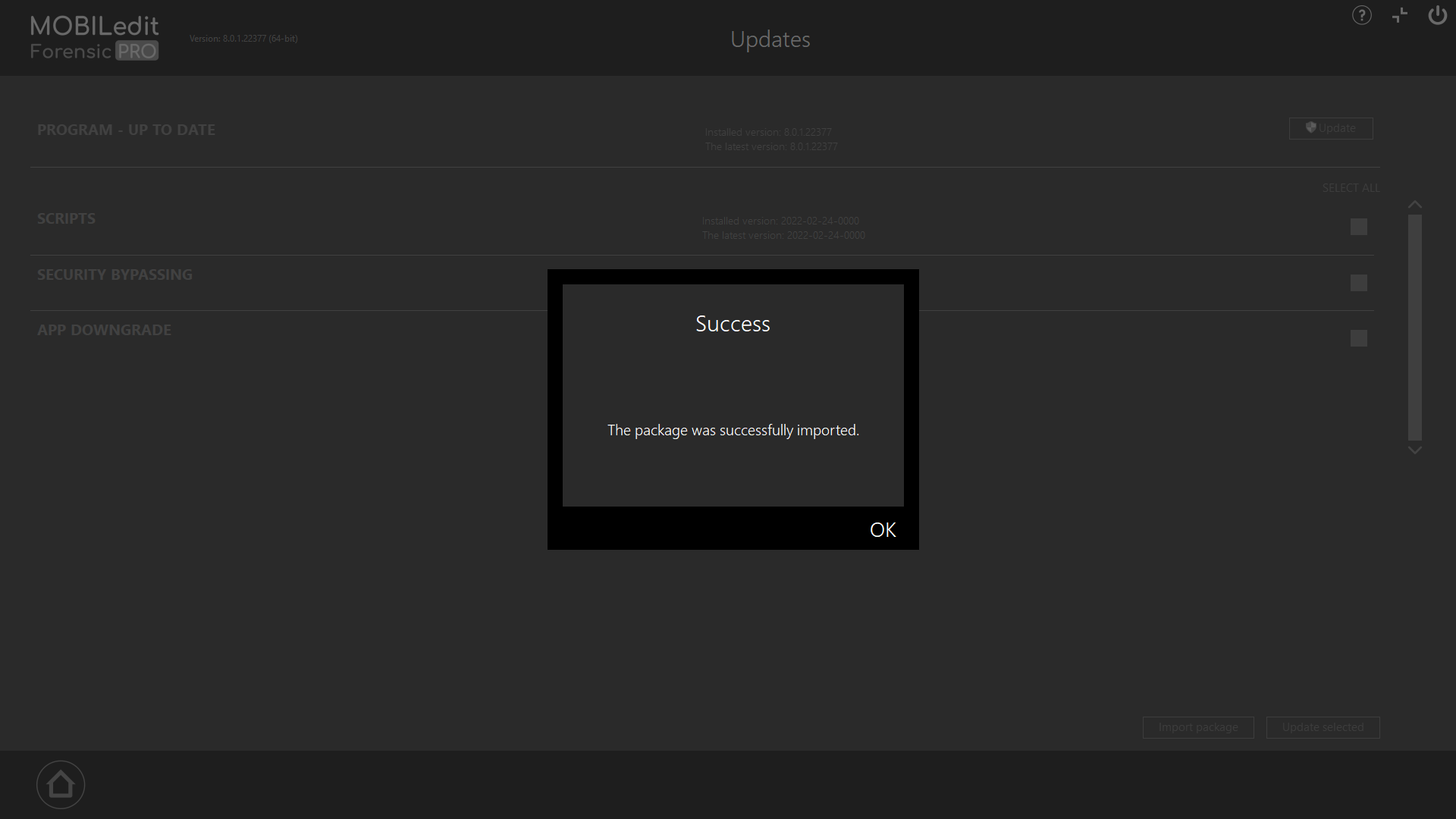Image resolution: width=1456 pixels, height=819 pixels.
Task: Select the SCRIPTS section header
Action: pos(66,218)
